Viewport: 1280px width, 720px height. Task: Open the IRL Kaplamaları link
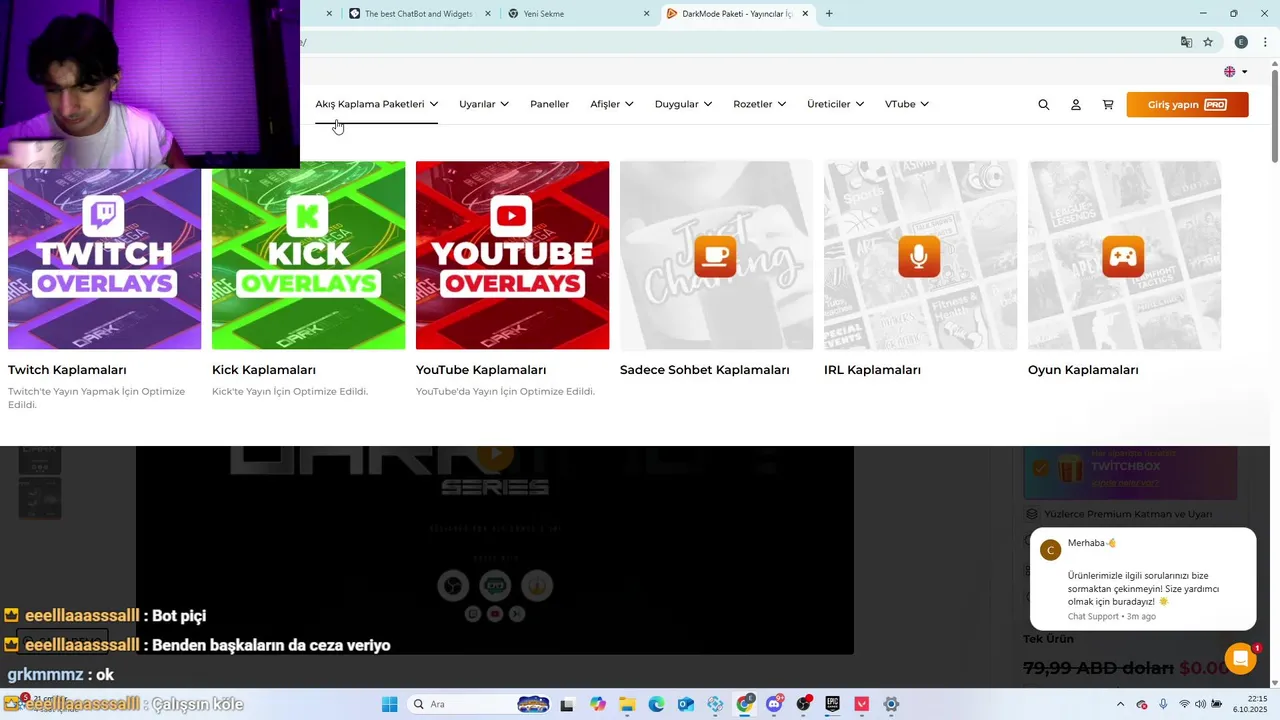tap(872, 370)
